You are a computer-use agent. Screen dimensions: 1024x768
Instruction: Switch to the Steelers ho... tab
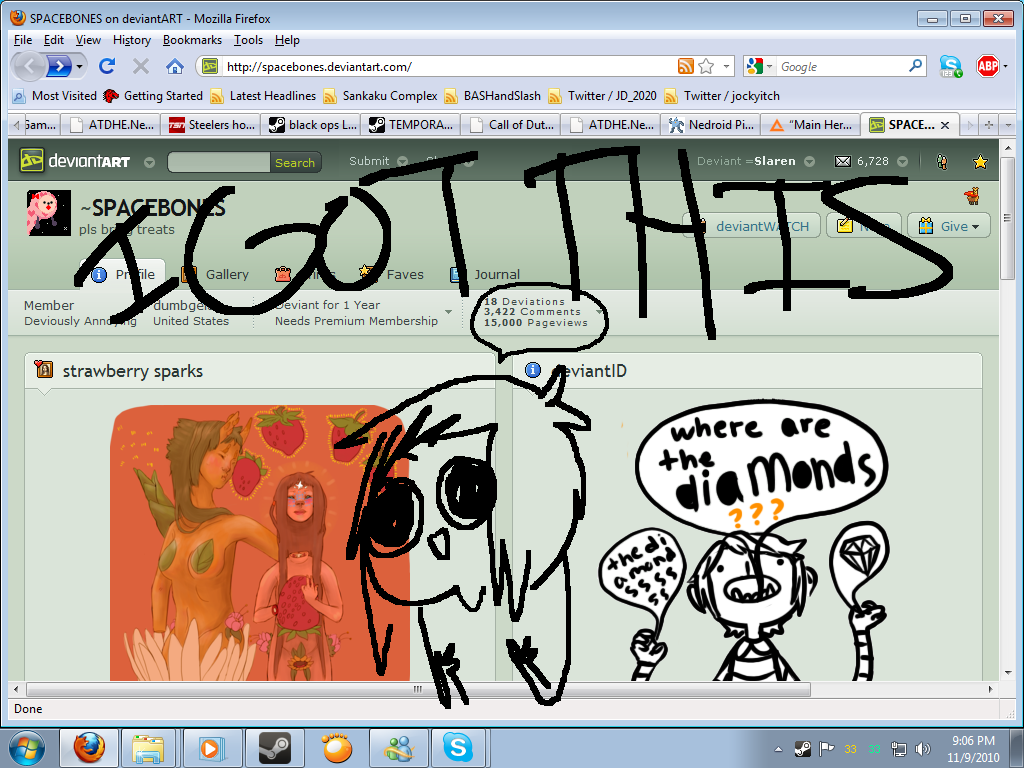tap(210, 125)
